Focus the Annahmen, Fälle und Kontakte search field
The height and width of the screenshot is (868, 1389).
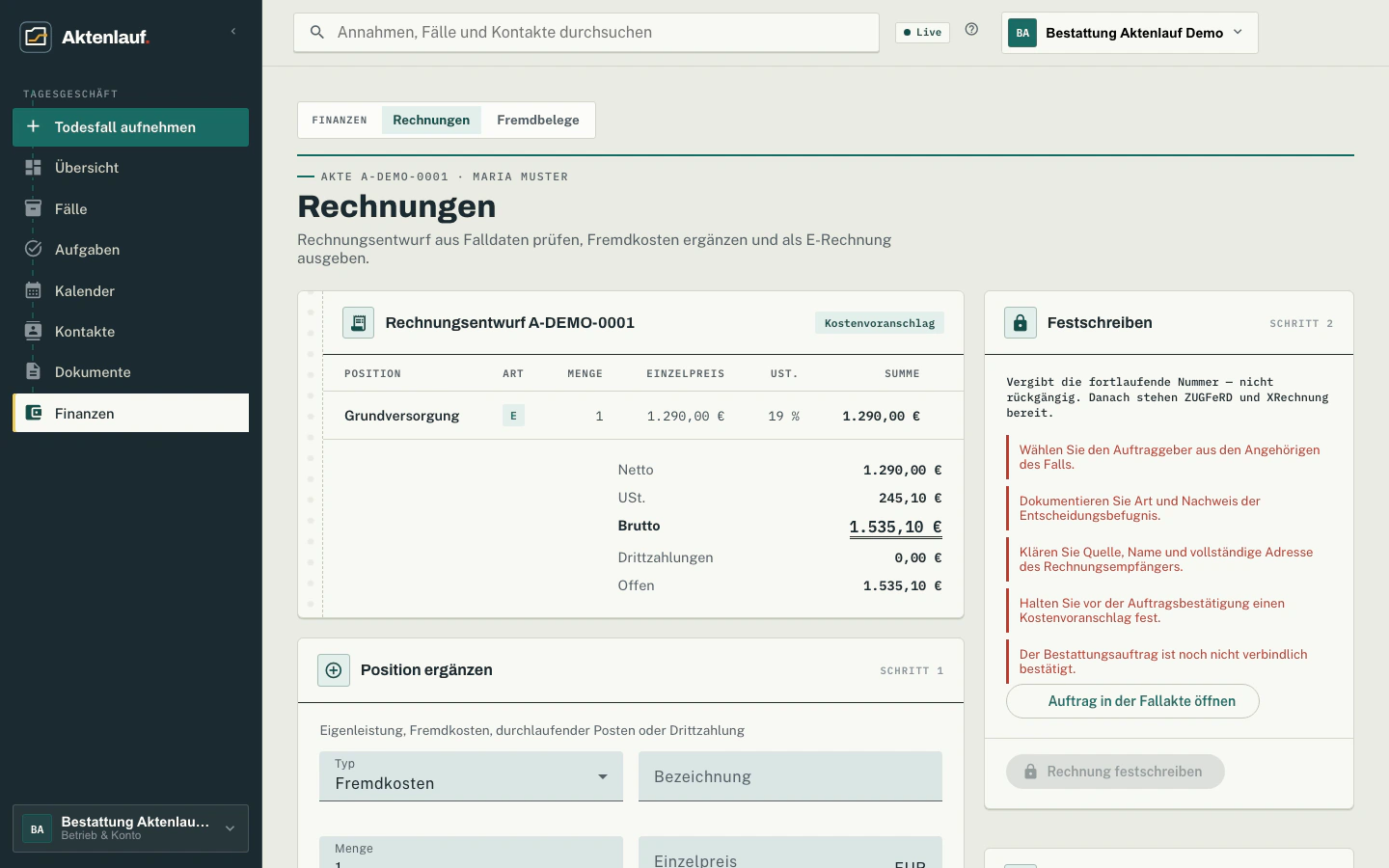[586, 33]
